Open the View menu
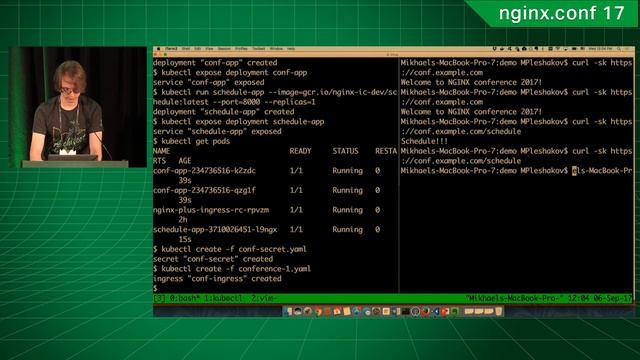The image size is (640, 360). pyautogui.click(x=209, y=49)
